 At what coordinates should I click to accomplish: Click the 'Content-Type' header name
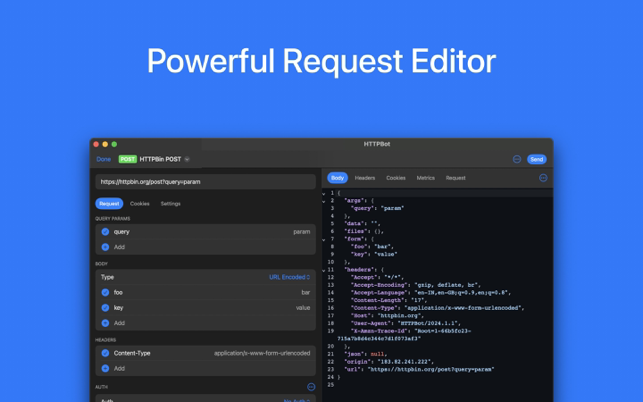132,353
